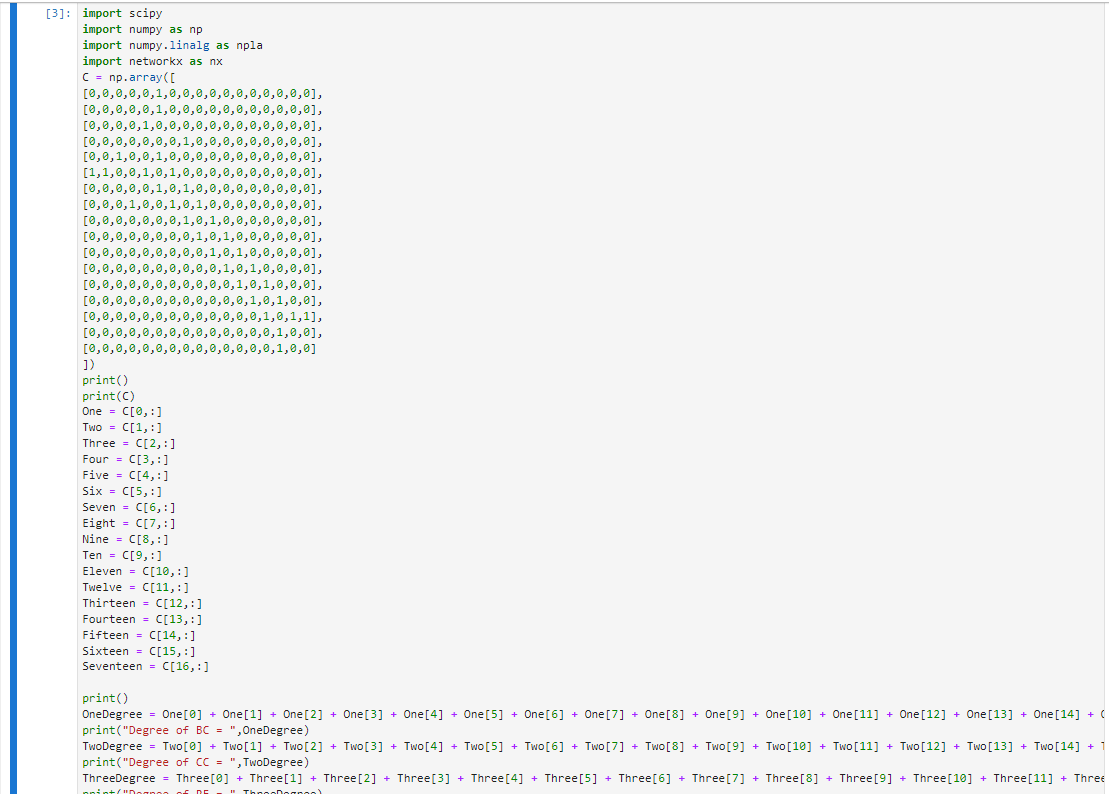Click the "OneDegree" variable being assigned
1109x794 pixels.
coord(112,714)
